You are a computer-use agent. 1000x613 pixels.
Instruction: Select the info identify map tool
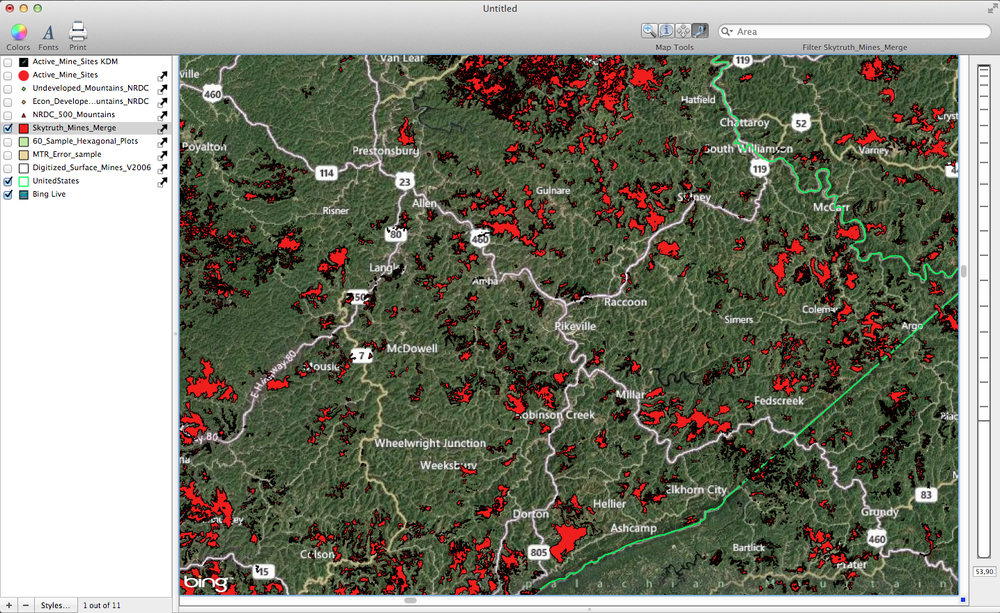click(x=666, y=31)
